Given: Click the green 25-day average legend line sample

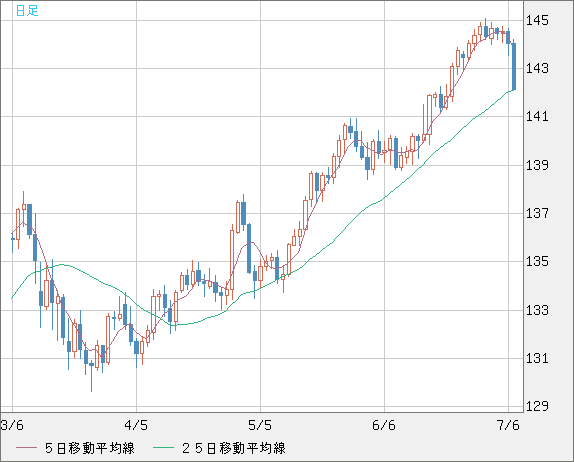Looking at the screenshot, I should (163, 448).
